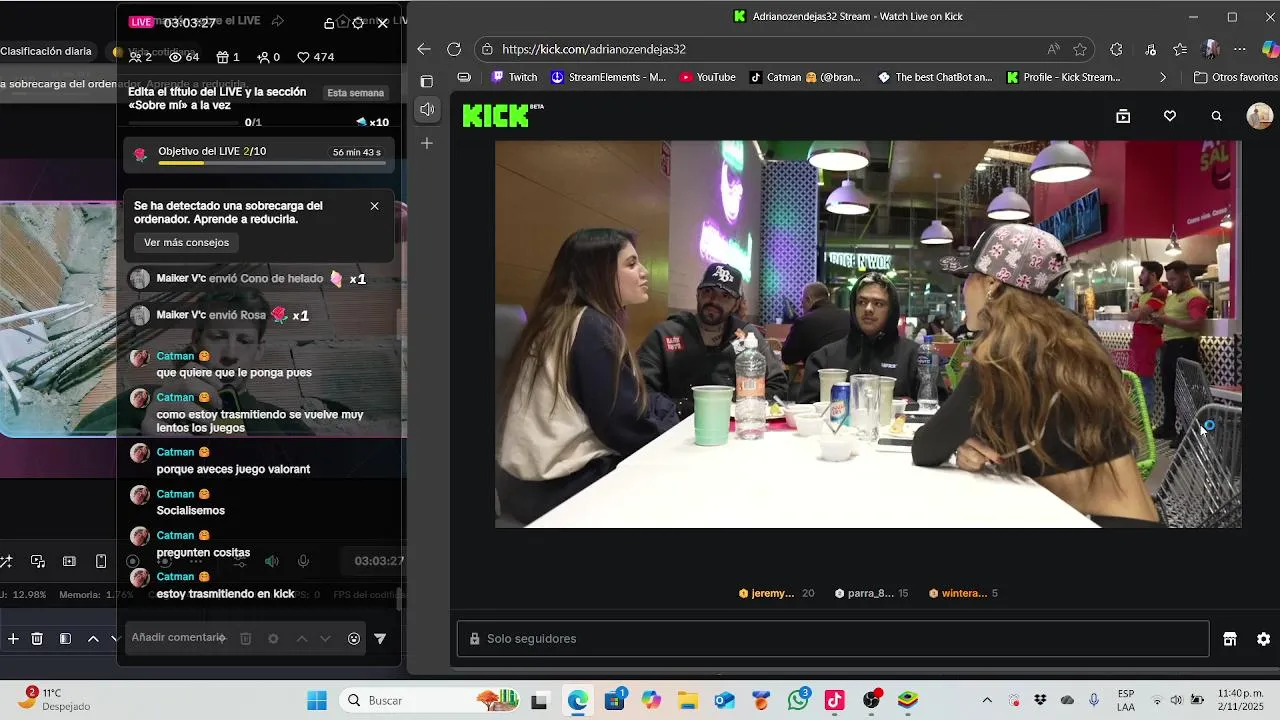Add a scene with plus icon

click(x=13, y=639)
